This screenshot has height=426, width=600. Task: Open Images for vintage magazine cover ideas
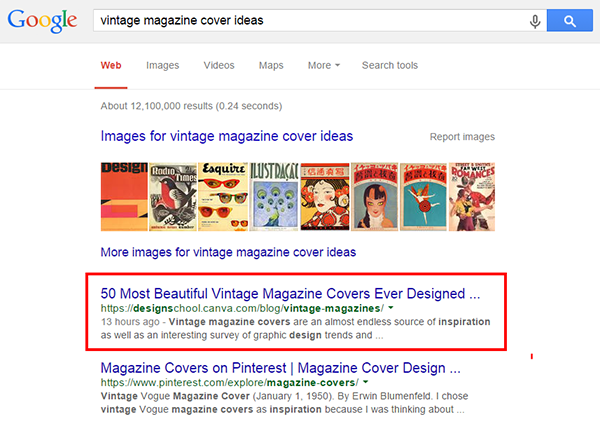click(x=227, y=136)
